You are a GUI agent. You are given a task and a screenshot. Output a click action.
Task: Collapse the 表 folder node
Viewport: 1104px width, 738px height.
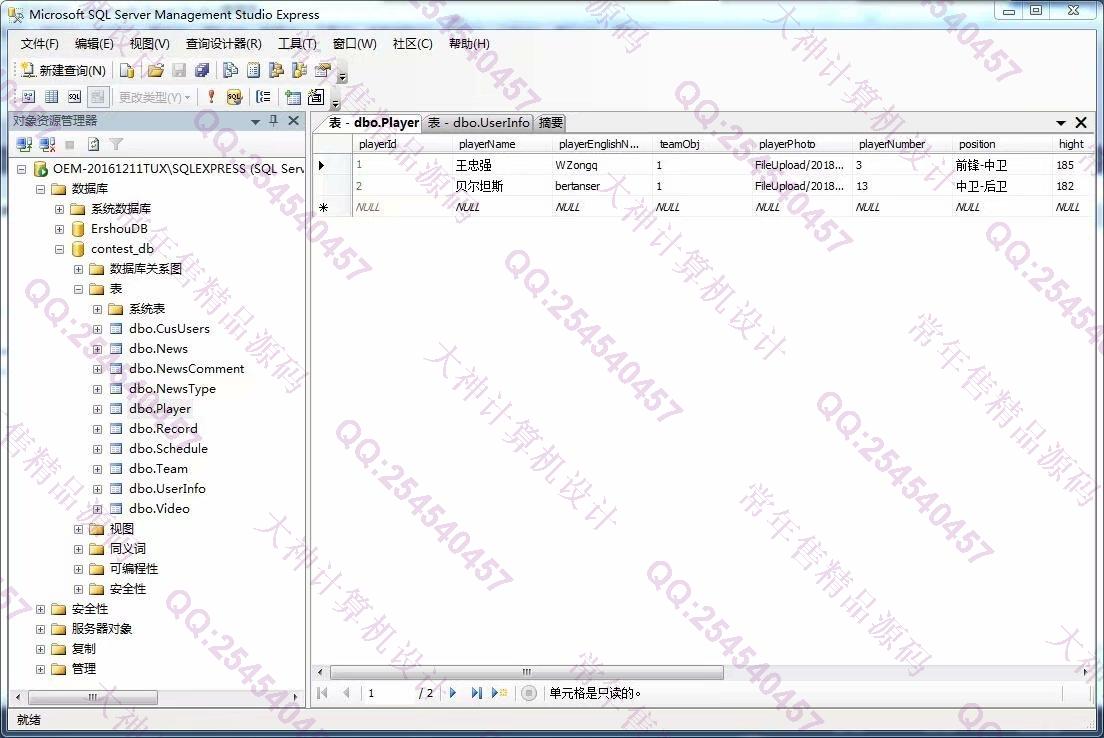coord(78,289)
